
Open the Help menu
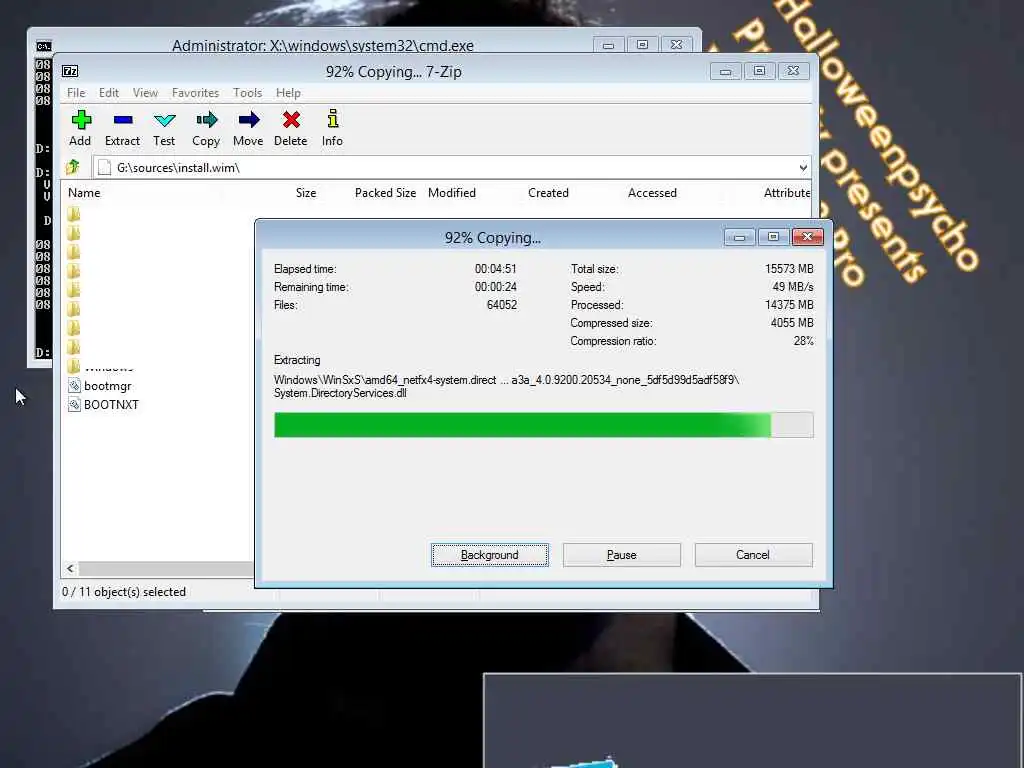click(x=288, y=93)
